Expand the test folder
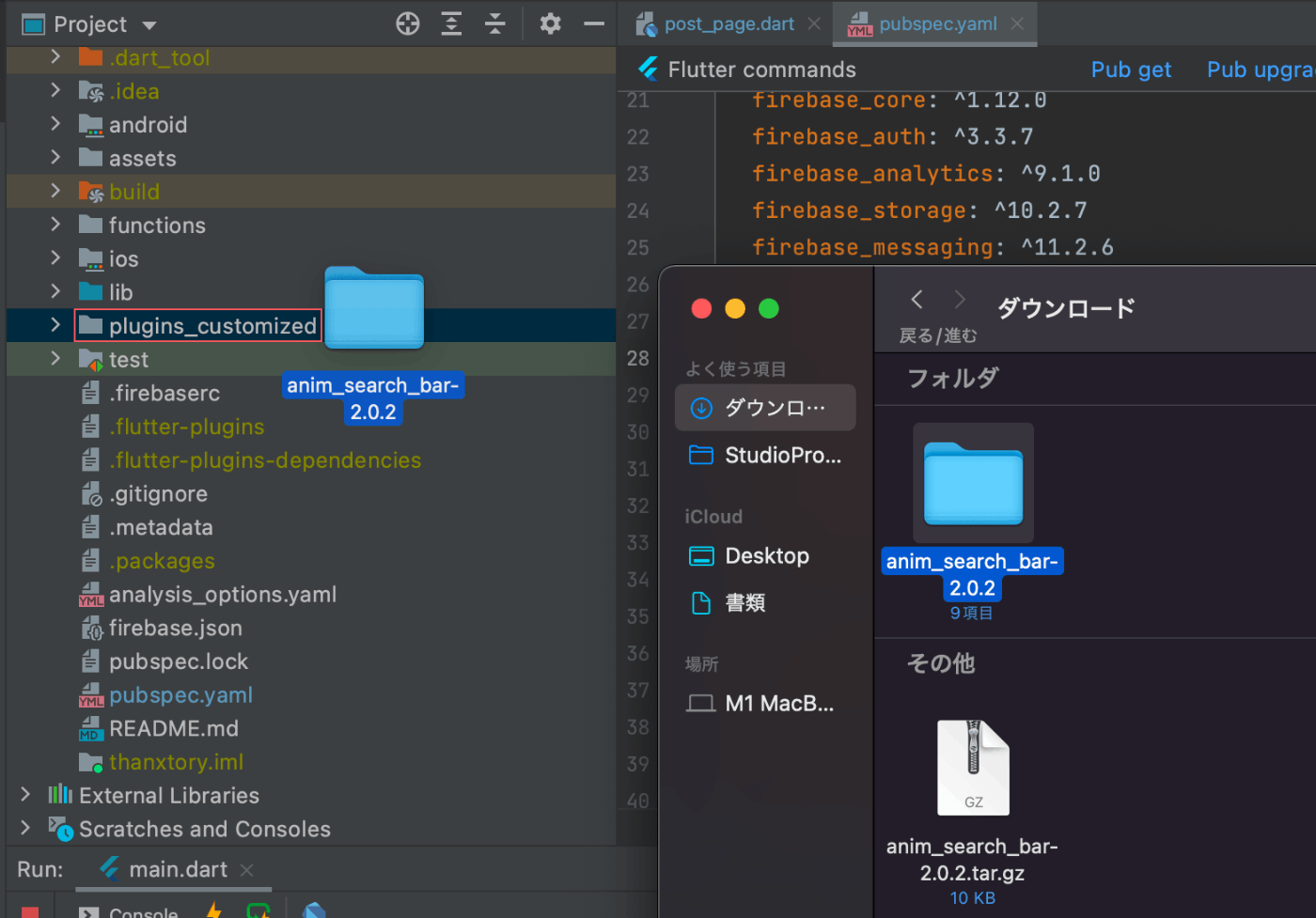Image resolution: width=1316 pixels, height=918 pixels. click(x=55, y=358)
